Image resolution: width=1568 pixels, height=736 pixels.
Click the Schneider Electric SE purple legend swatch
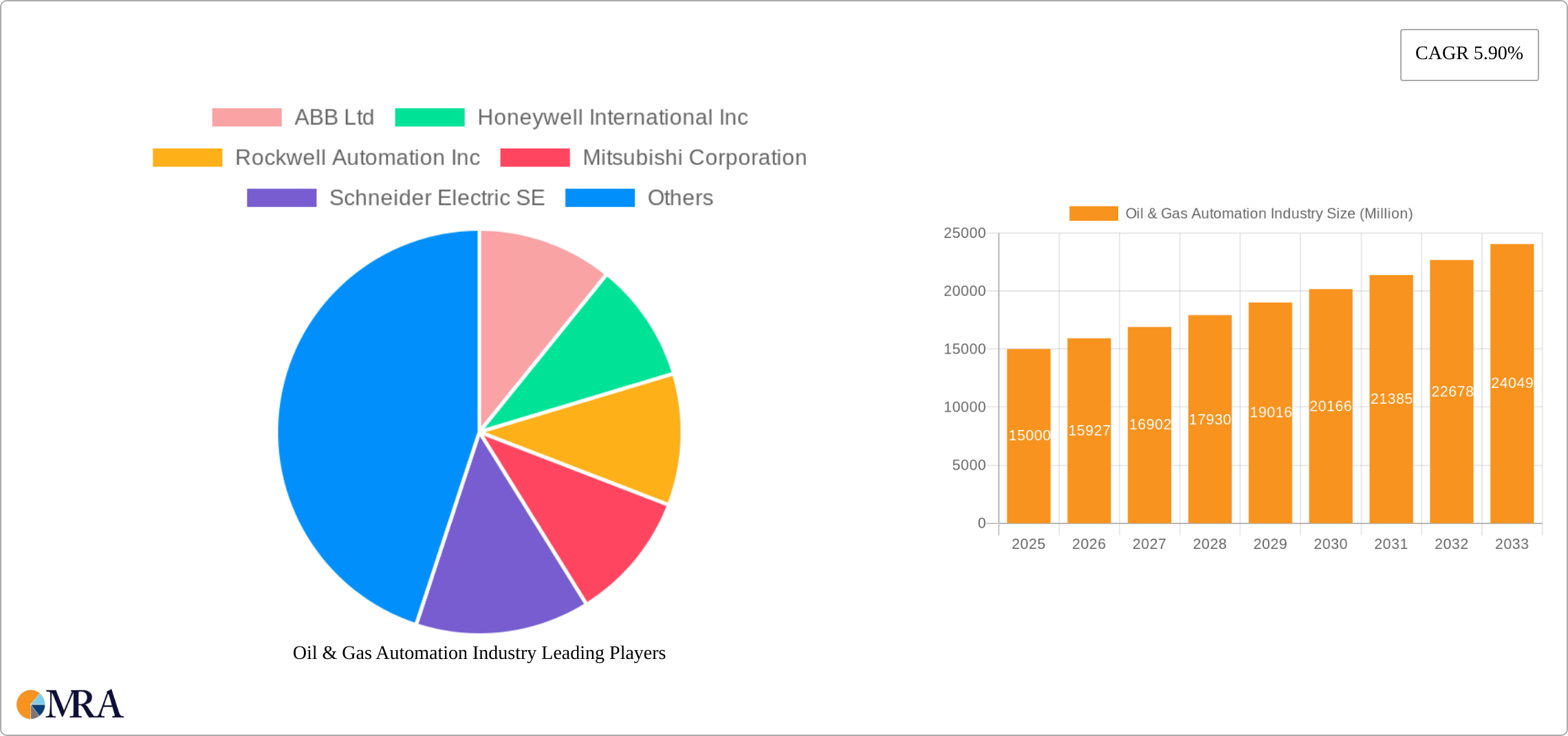[x=282, y=197]
